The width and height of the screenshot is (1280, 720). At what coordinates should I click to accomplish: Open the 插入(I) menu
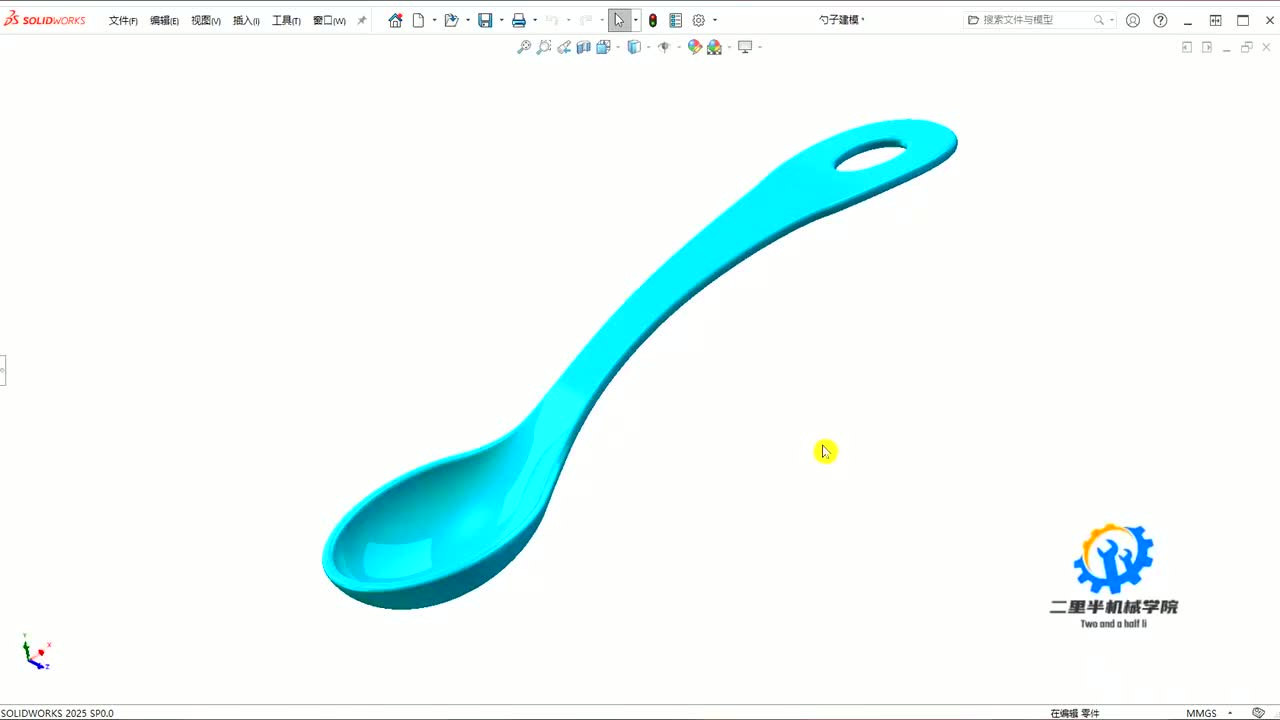point(246,21)
